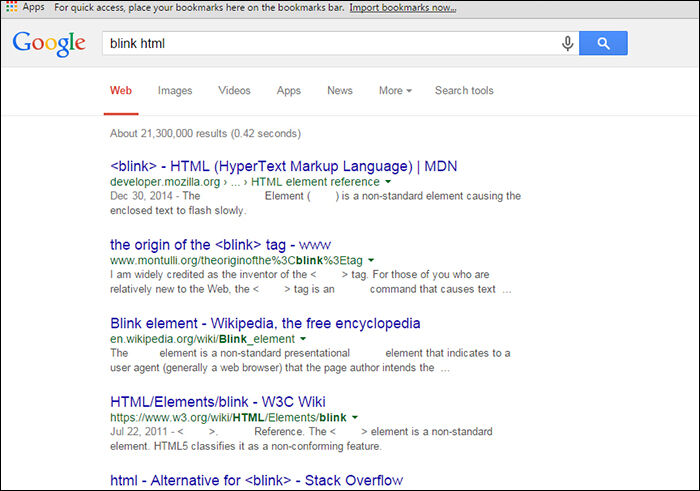700x491 pixels.
Task: Click the blue magnifier search button
Action: pos(603,43)
